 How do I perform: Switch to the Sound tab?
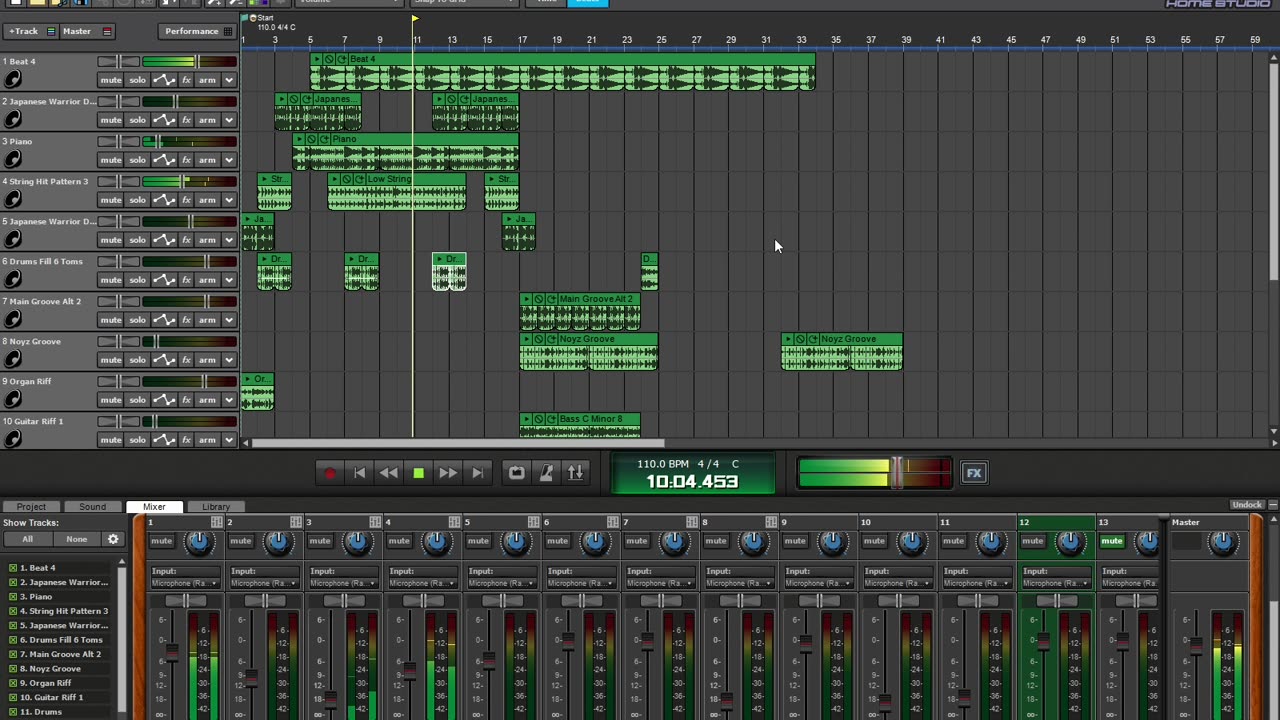(93, 507)
